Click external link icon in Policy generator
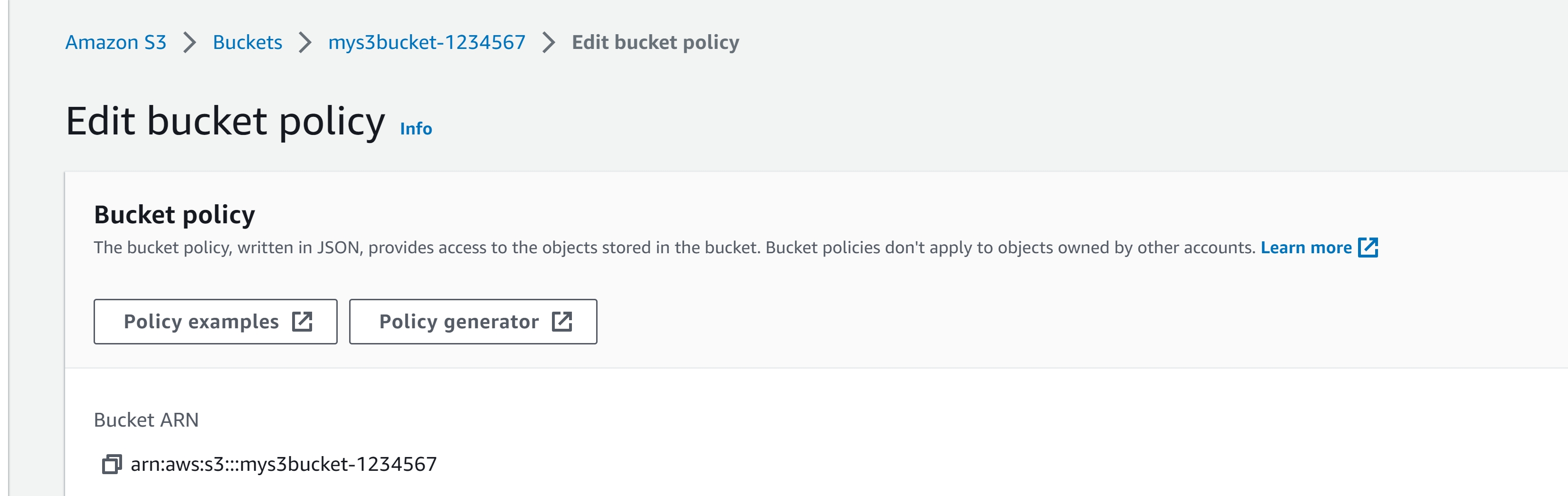This screenshot has width=1568, height=496. pyautogui.click(x=562, y=321)
